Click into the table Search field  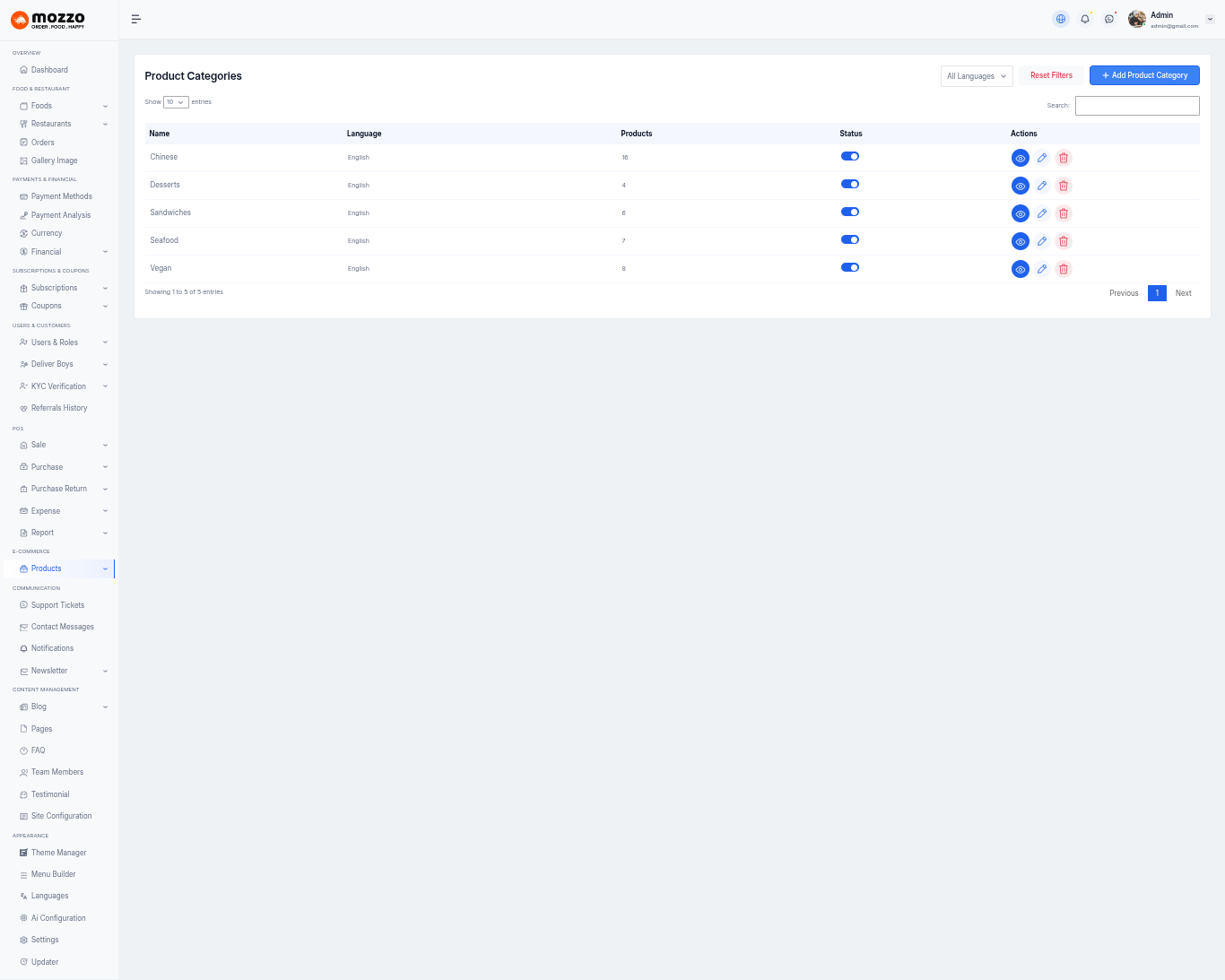[x=1137, y=106]
